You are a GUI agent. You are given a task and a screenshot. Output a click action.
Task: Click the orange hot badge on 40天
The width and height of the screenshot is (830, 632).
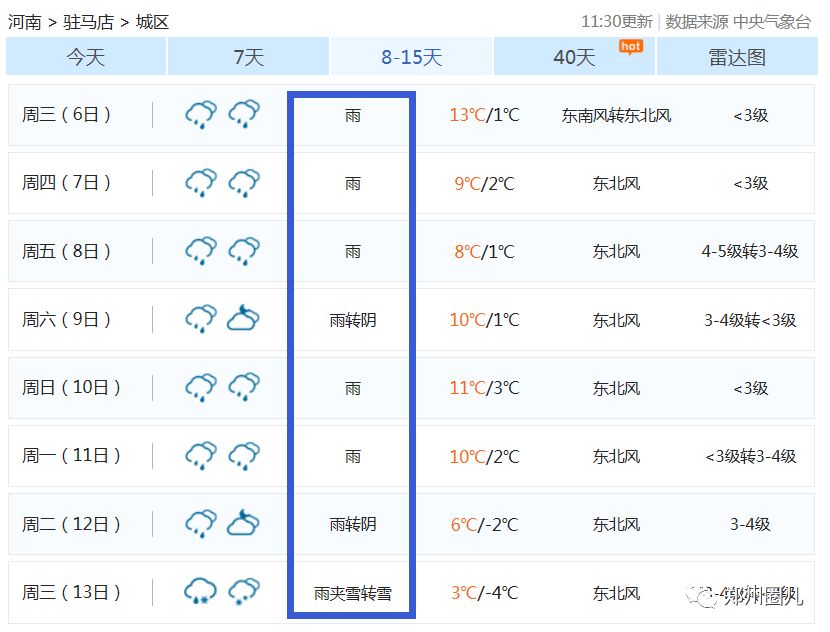pyautogui.click(x=630, y=46)
